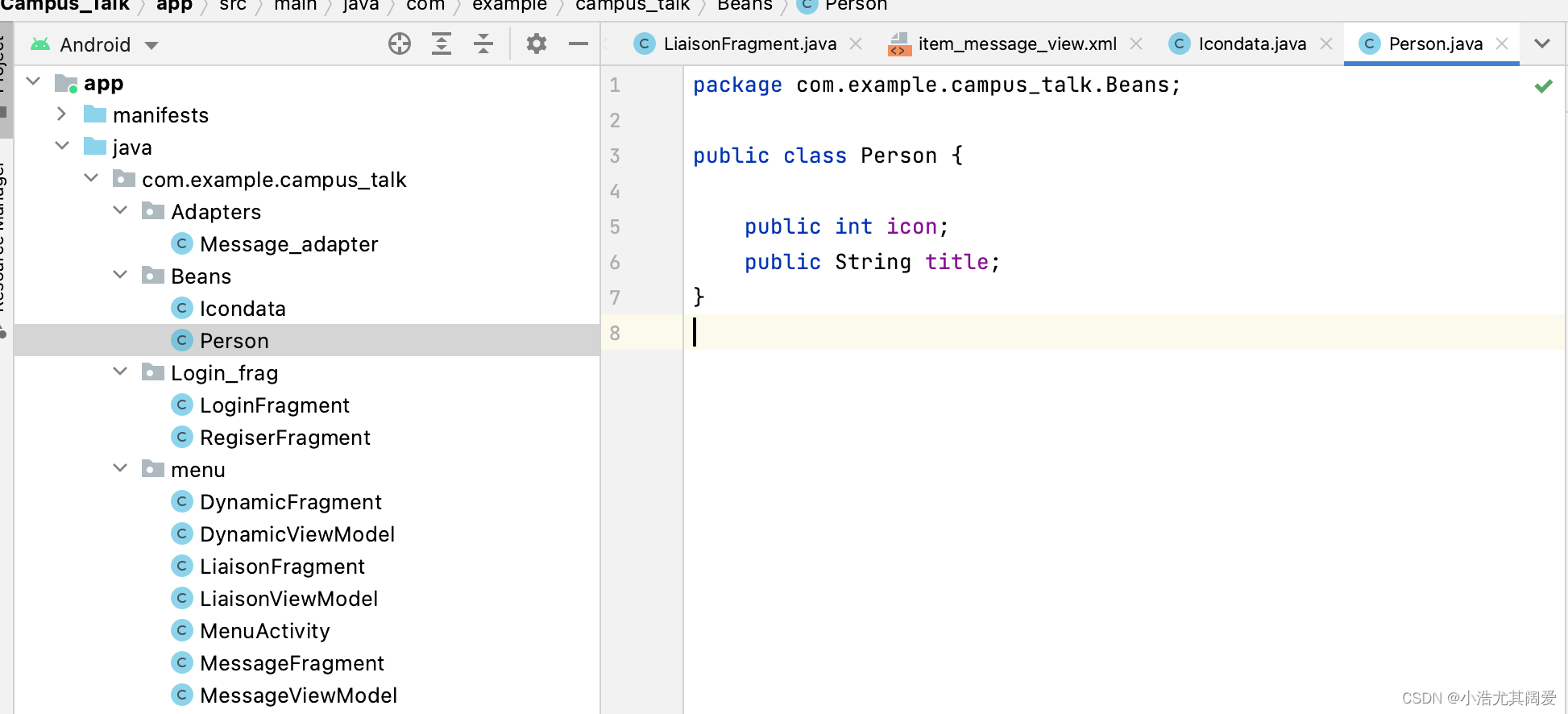Screen dimensions: 1568x714
Task: Click the Expand All icon
Action: coord(442,44)
